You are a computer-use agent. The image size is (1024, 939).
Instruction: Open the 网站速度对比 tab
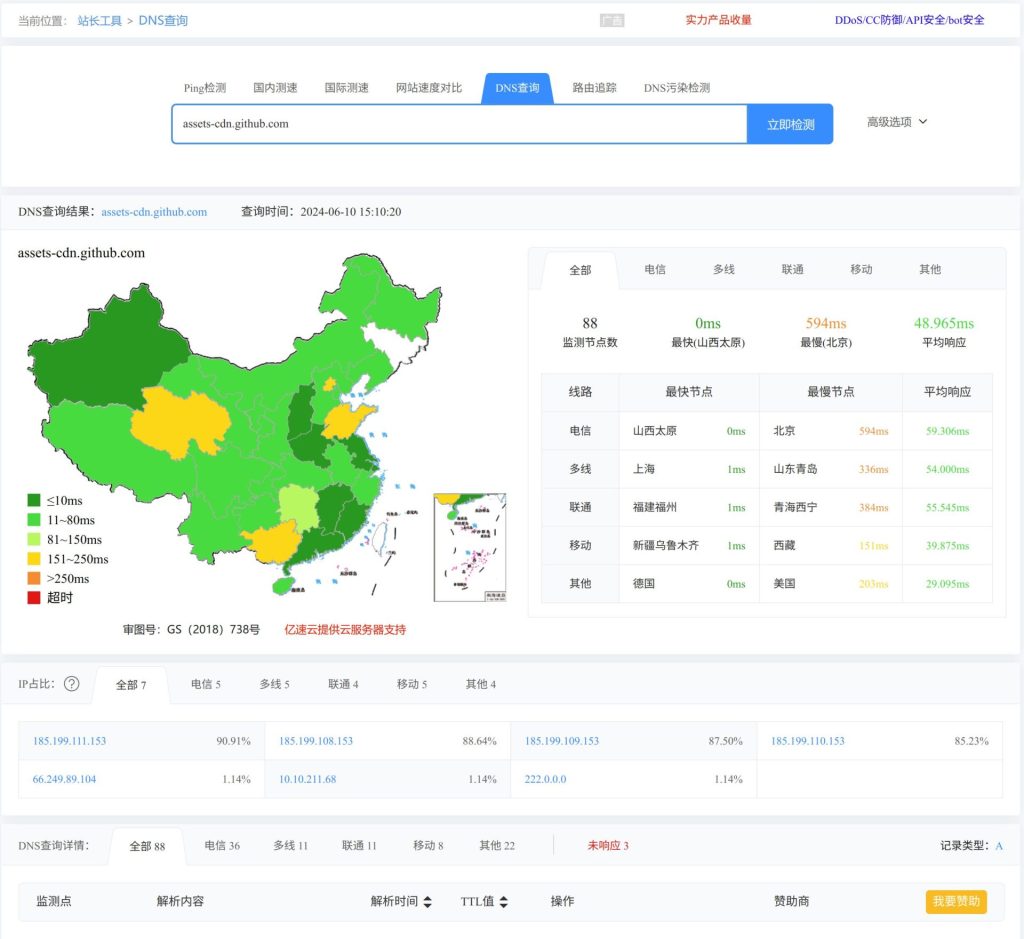[x=428, y=88]
